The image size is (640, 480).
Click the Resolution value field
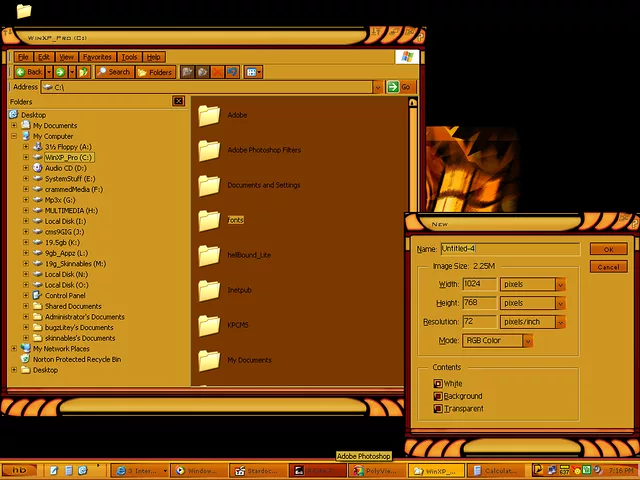(x=480, y=322)
